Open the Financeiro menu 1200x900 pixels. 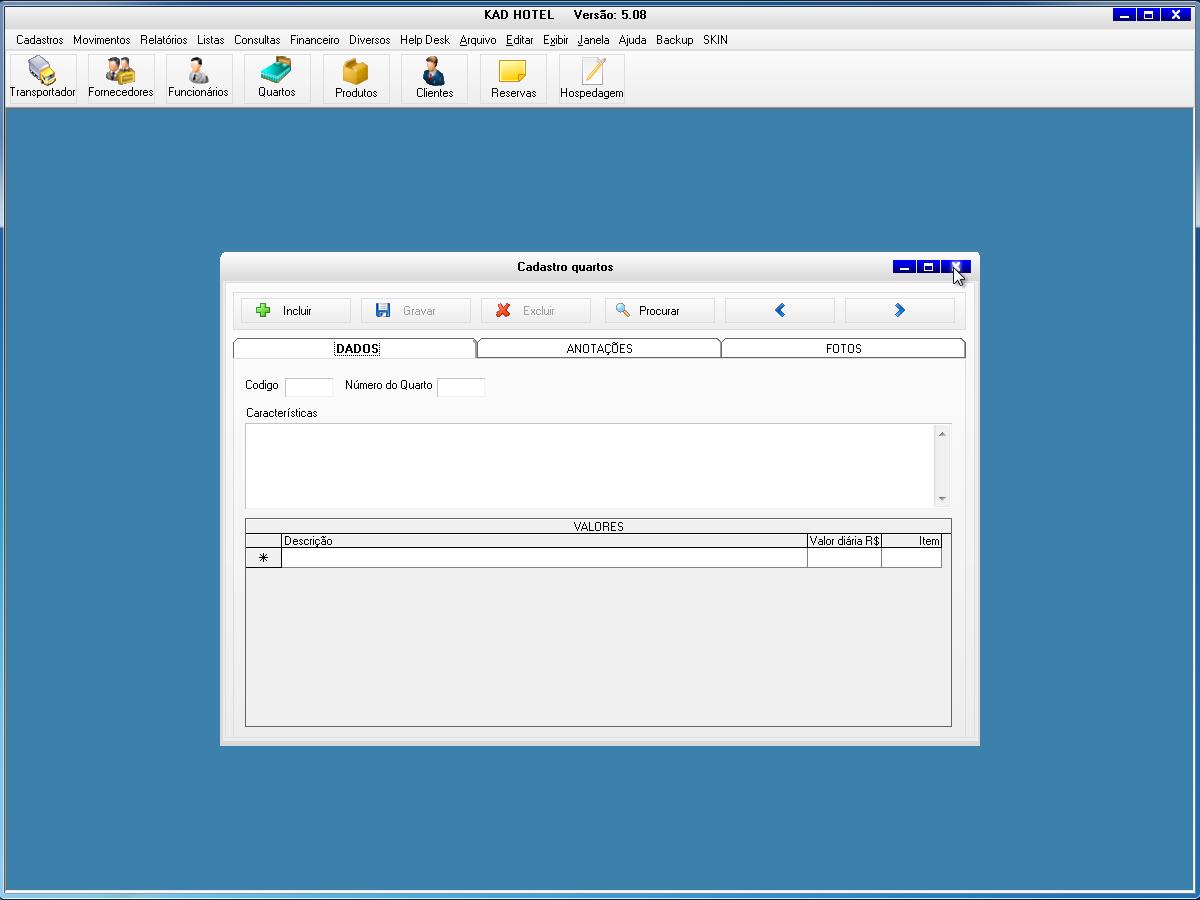[x=315, y=40]
